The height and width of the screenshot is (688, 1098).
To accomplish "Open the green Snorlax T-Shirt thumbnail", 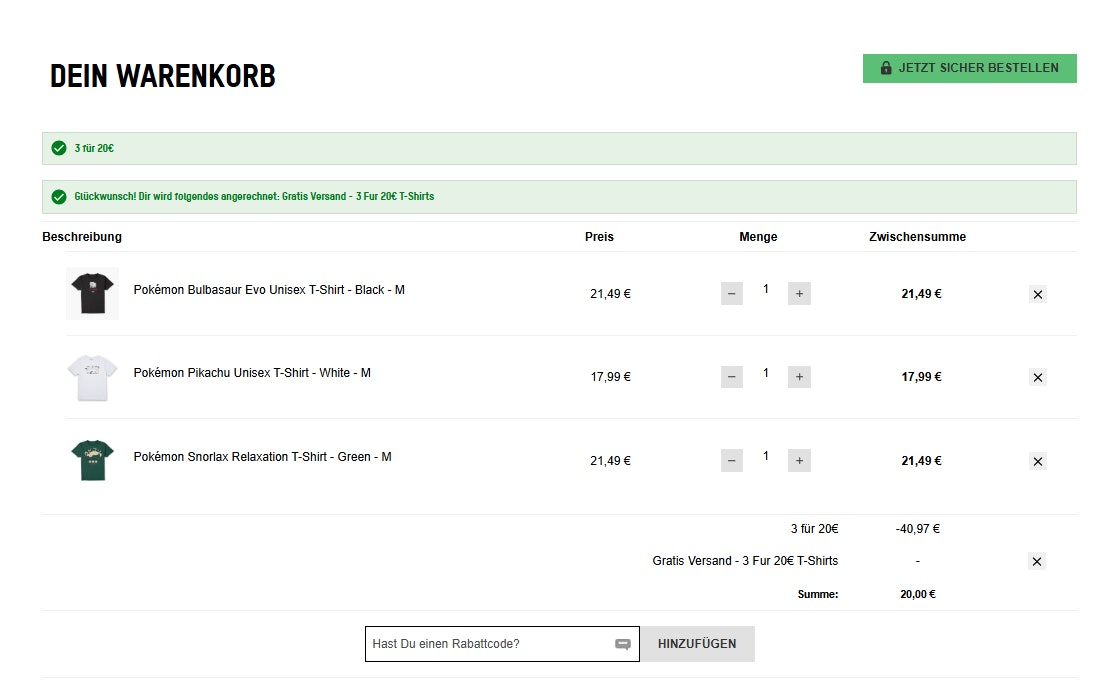I will (92, 460).
